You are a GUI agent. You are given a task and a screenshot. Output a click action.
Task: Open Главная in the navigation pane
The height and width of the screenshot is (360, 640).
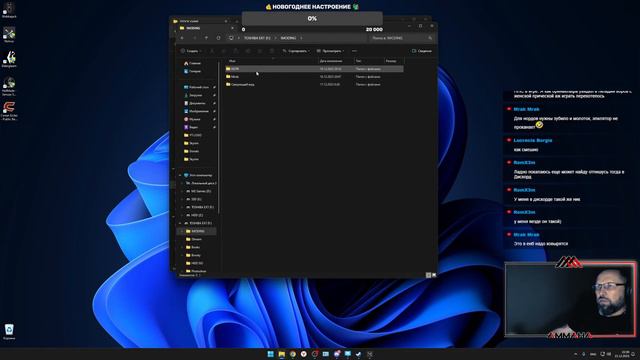193,63
